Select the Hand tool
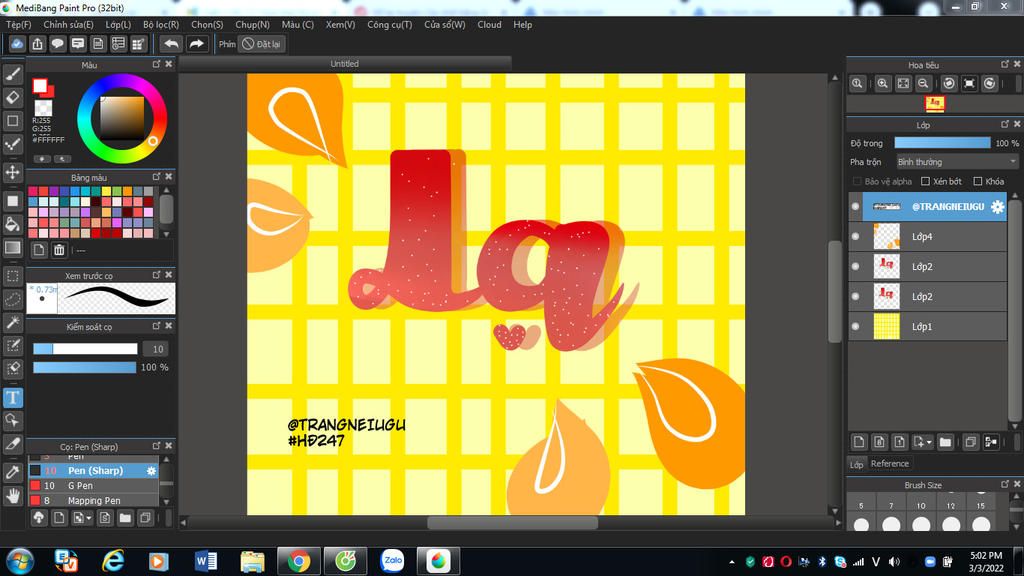The height and width of the screenshot is (576, 1024). pyautogui.click(x=12, y=496)
